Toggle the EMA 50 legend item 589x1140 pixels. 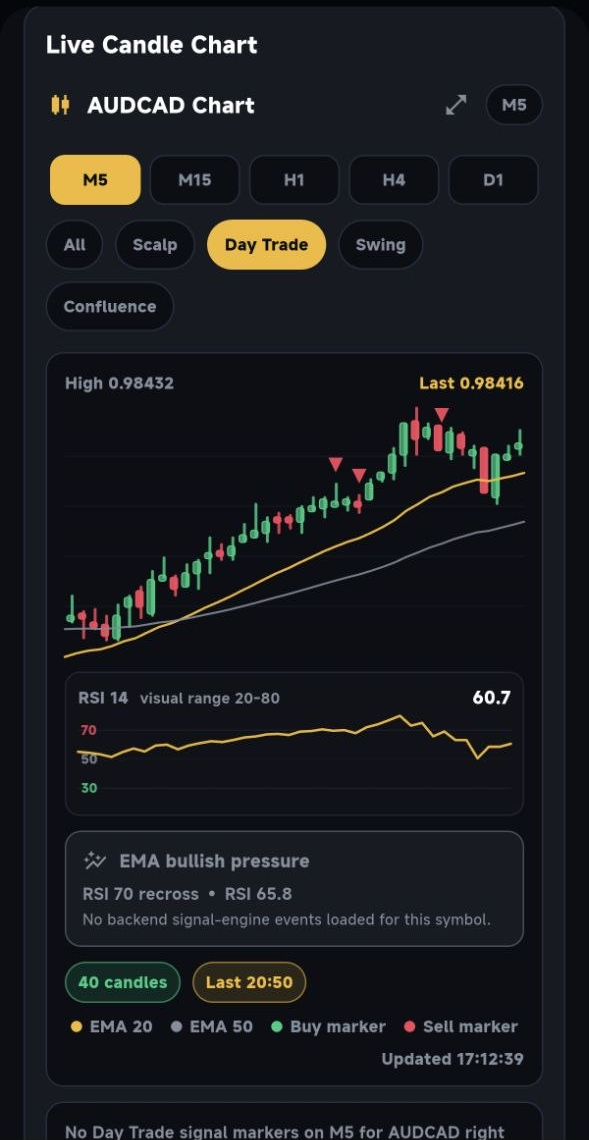coord(212,1027)
